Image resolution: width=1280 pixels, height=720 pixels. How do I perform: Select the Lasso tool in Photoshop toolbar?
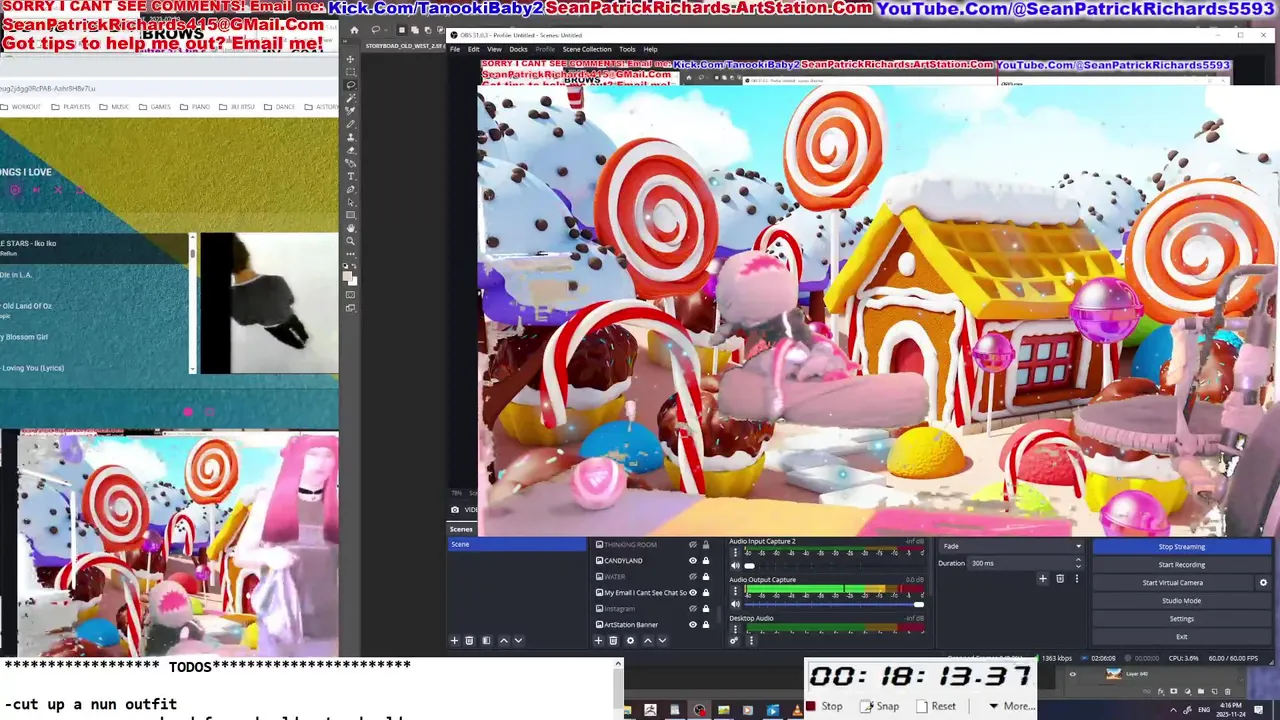[x=350, y=85]
